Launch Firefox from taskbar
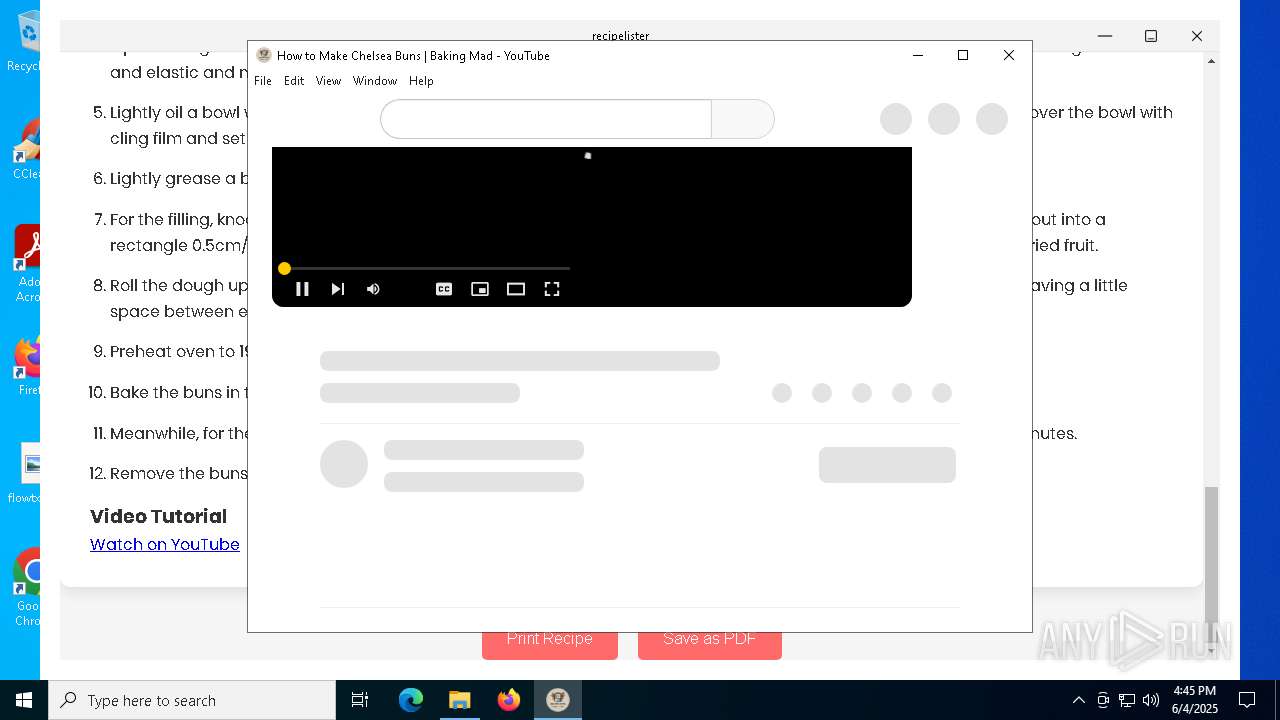The width and height of the screenshot is (1280, 720). point(508,700)
